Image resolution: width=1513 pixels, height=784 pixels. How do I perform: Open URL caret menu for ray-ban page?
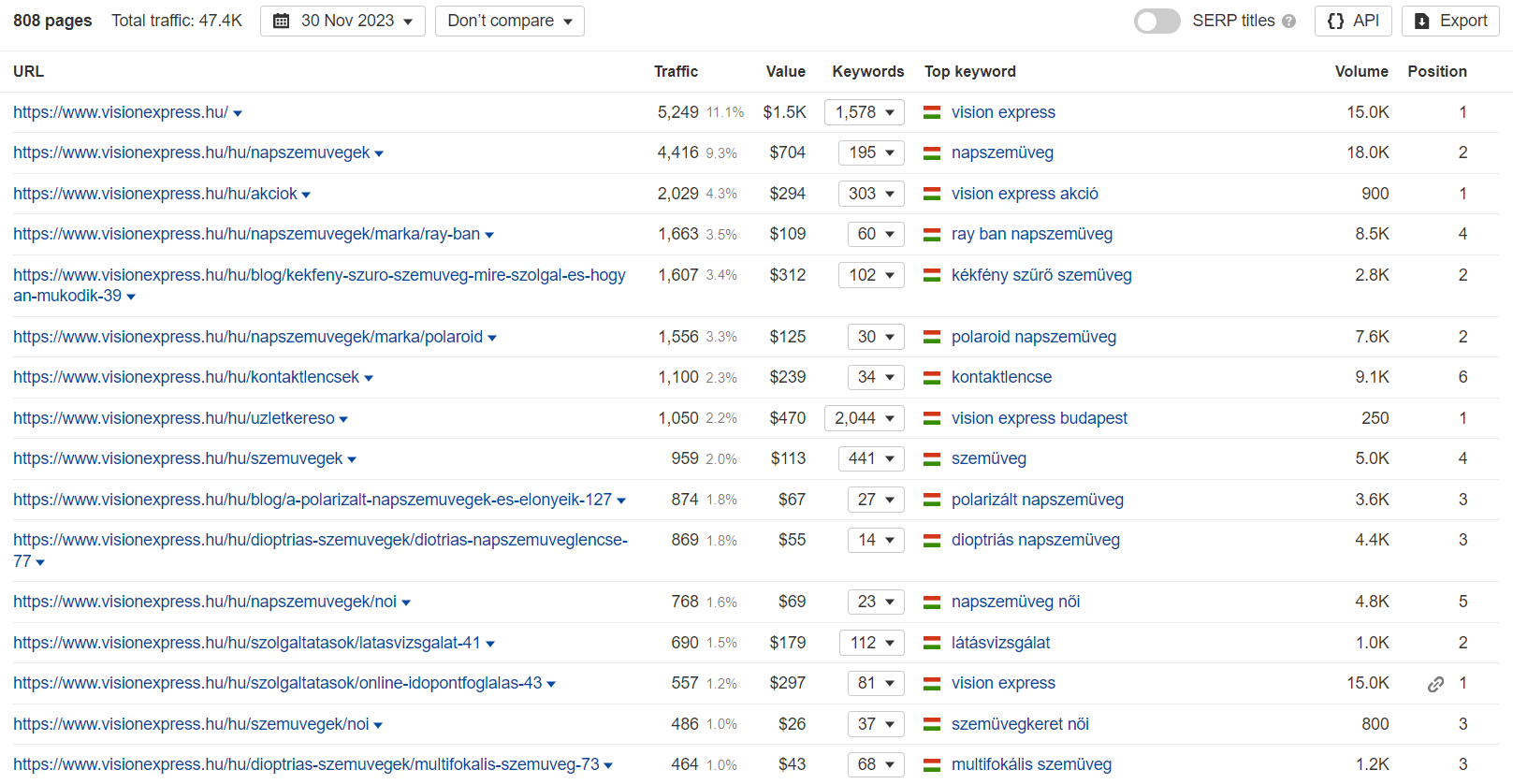tap(489, 235)
